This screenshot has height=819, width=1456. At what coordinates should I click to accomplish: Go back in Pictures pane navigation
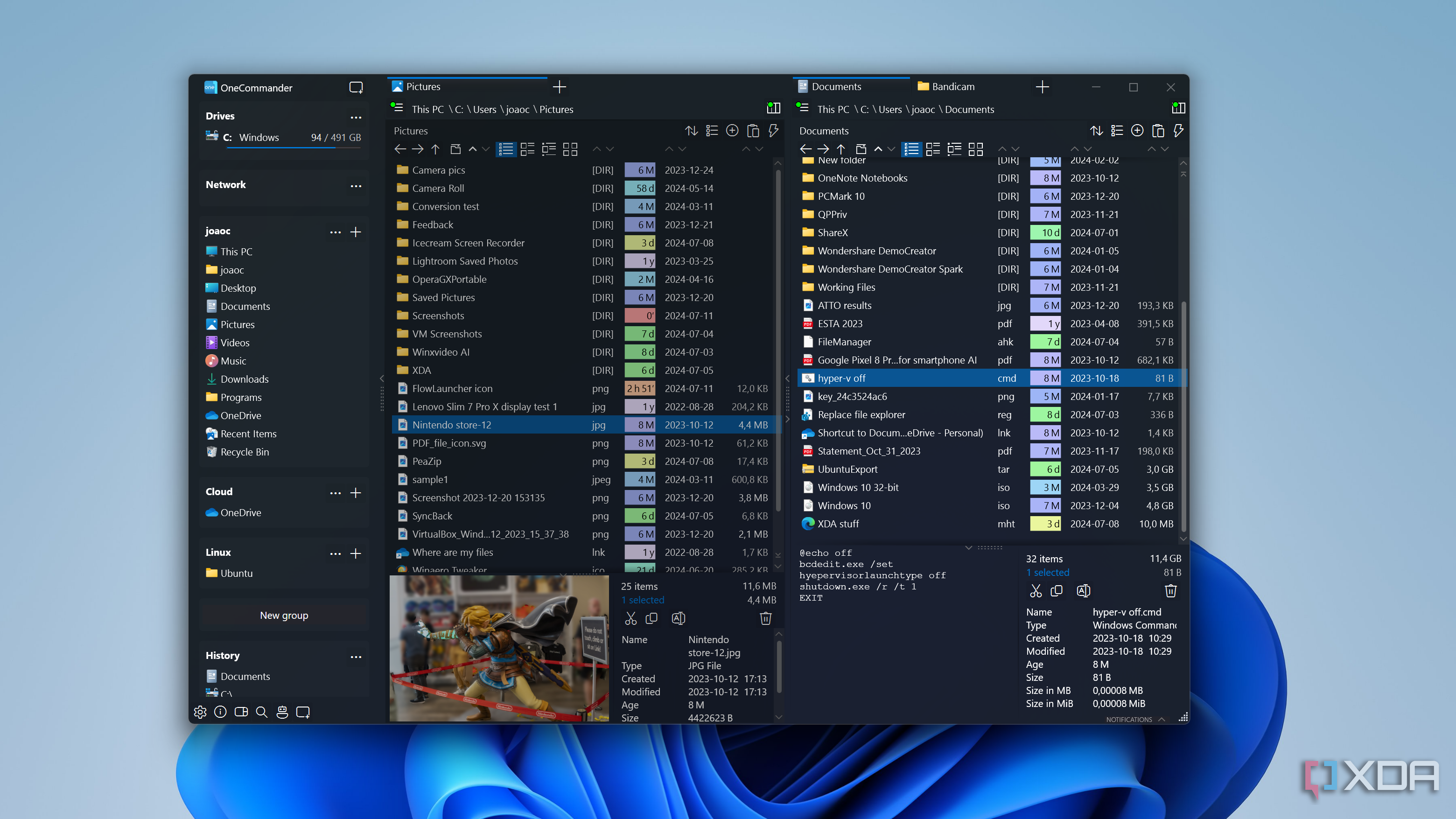click(400, 149)
